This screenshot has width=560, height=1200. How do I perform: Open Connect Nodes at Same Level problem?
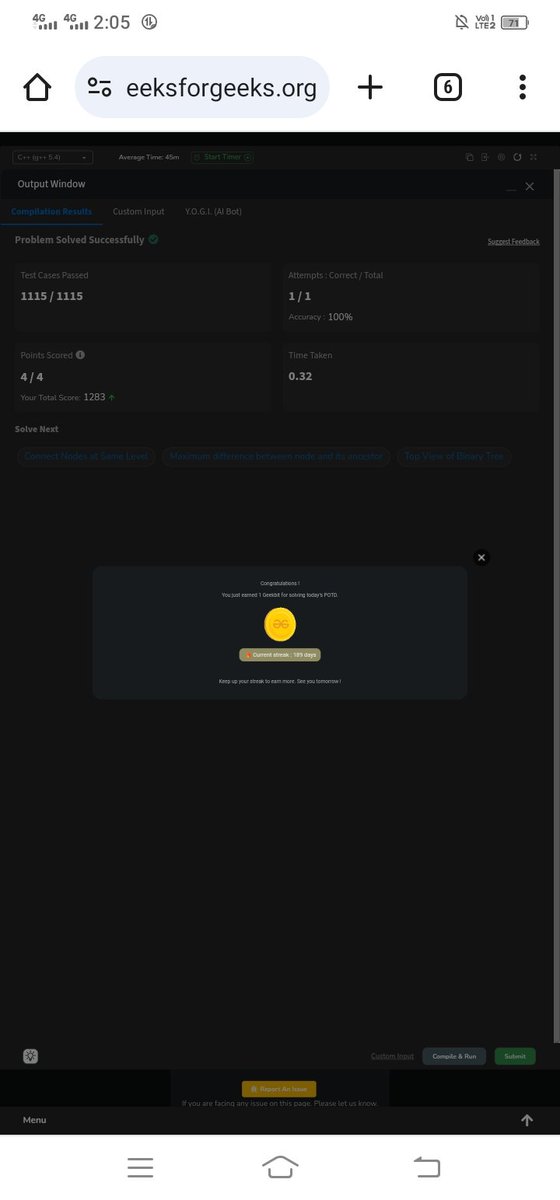click(86, 457)
